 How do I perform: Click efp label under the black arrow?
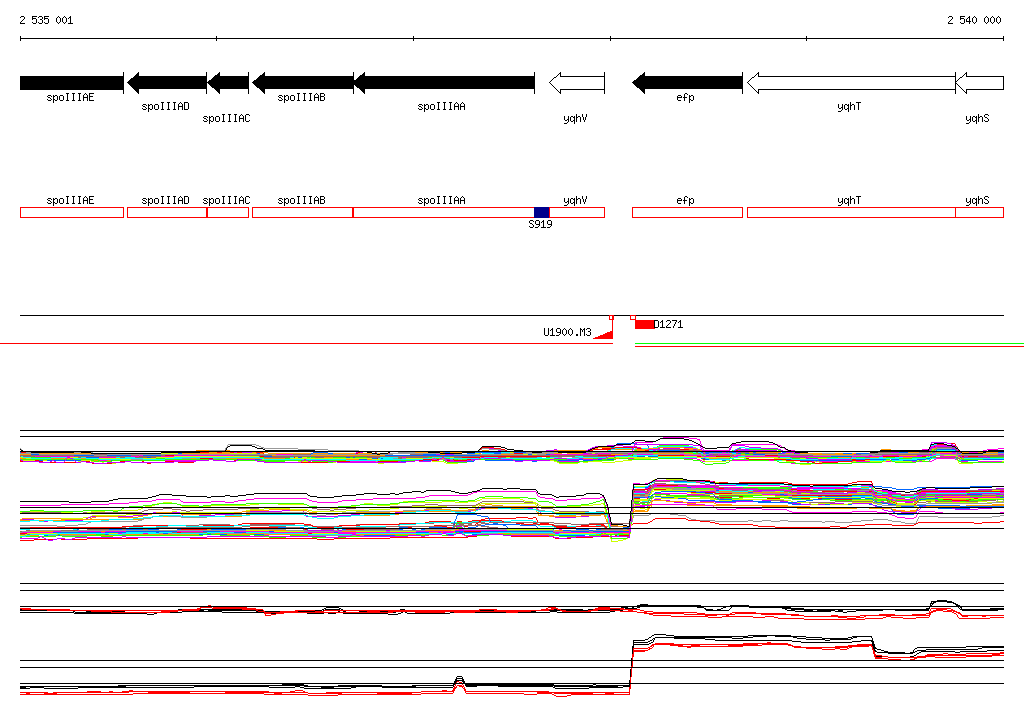point(685,97)
